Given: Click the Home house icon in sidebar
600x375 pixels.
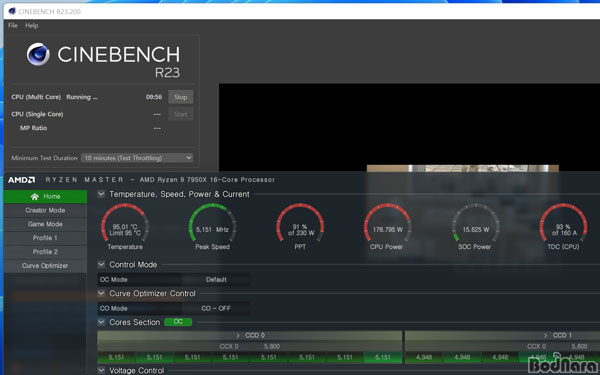Looking at the screenshot, I should coord(34,196).
